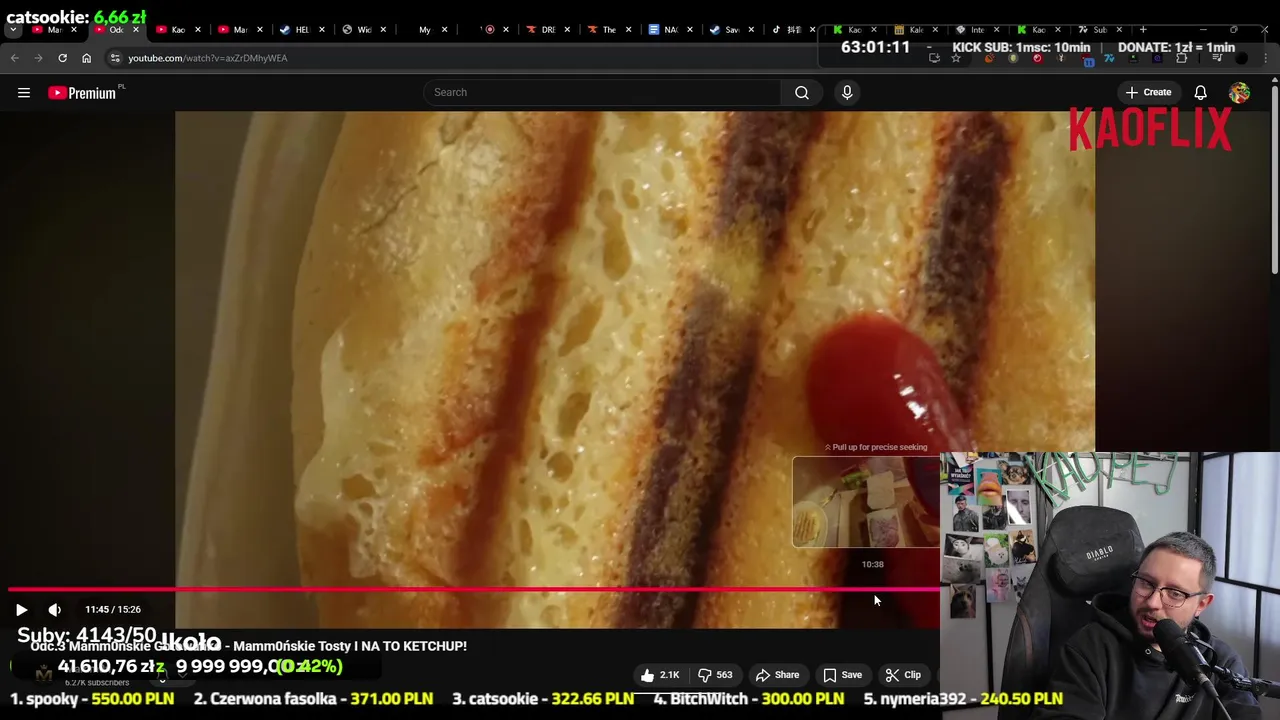Focus the YouTube Search input field
1280x720 pixels.
pos(603,93)
